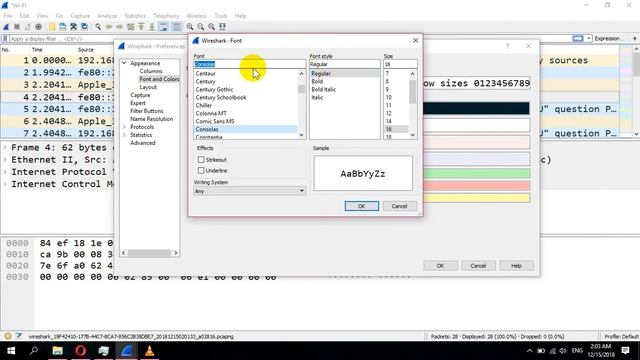Open the Writing System dropdown
Screen dimensions: 640x360
point(250,191)
